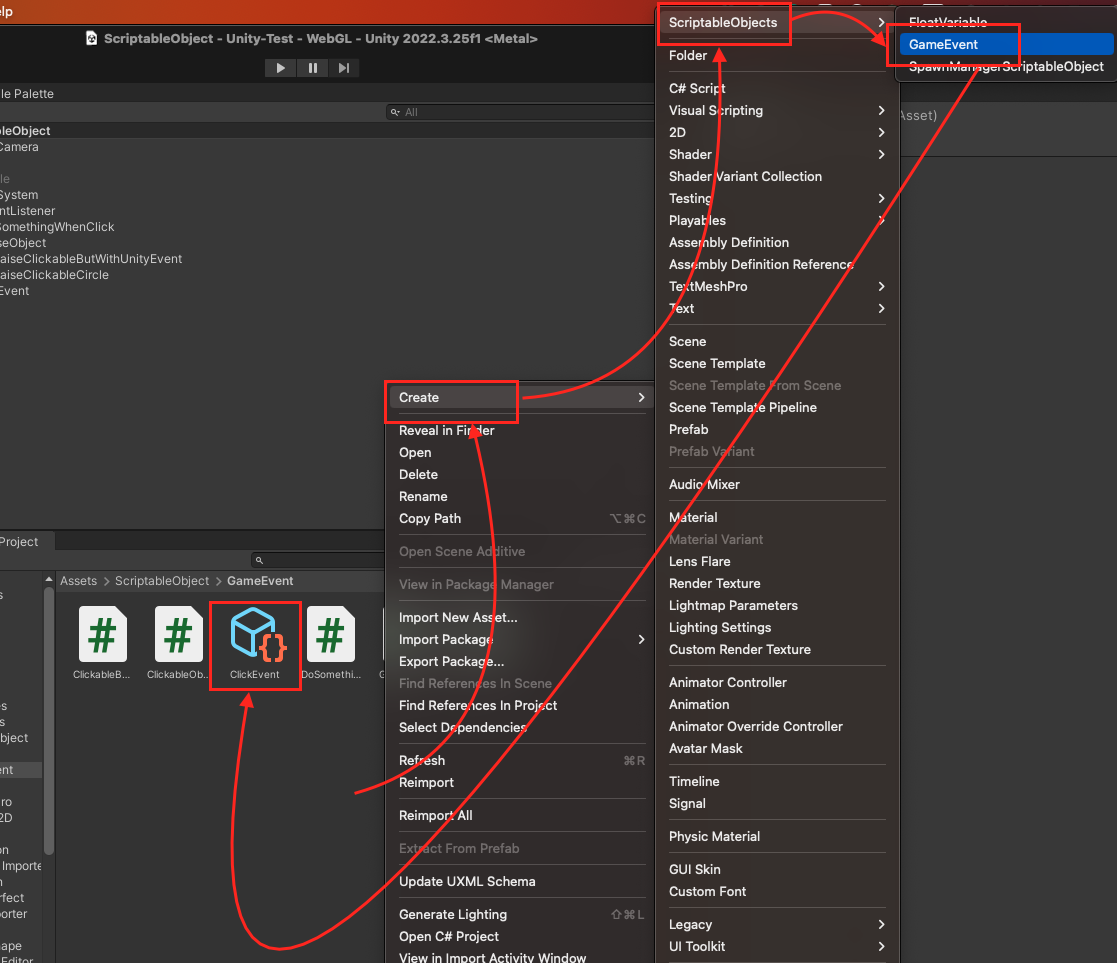Expand the Visual Scripting submenu
Image resolution: width=1117 pixels, height=963 pixels.
(x=776, y=110)
